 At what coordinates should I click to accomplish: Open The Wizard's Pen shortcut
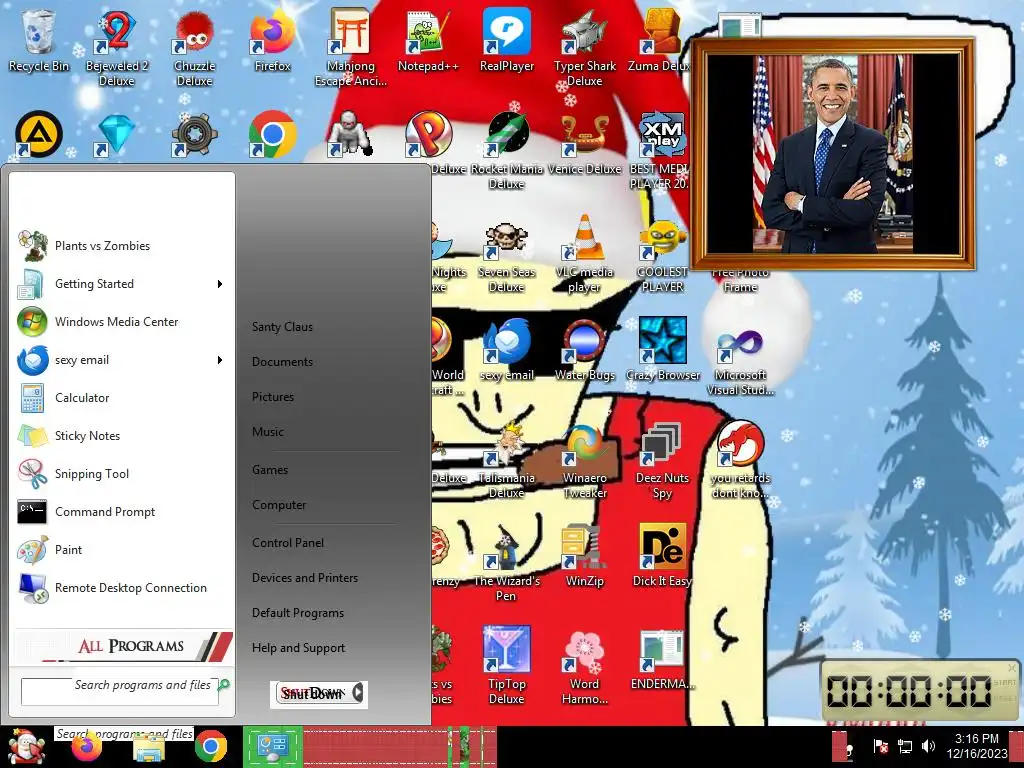[x=507, y=564]
